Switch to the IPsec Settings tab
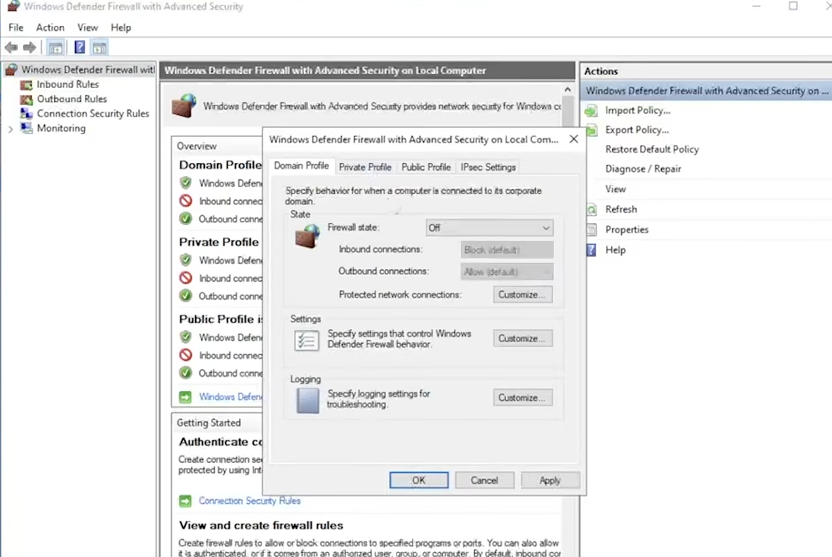832x557 pixels. click(488, 167)
